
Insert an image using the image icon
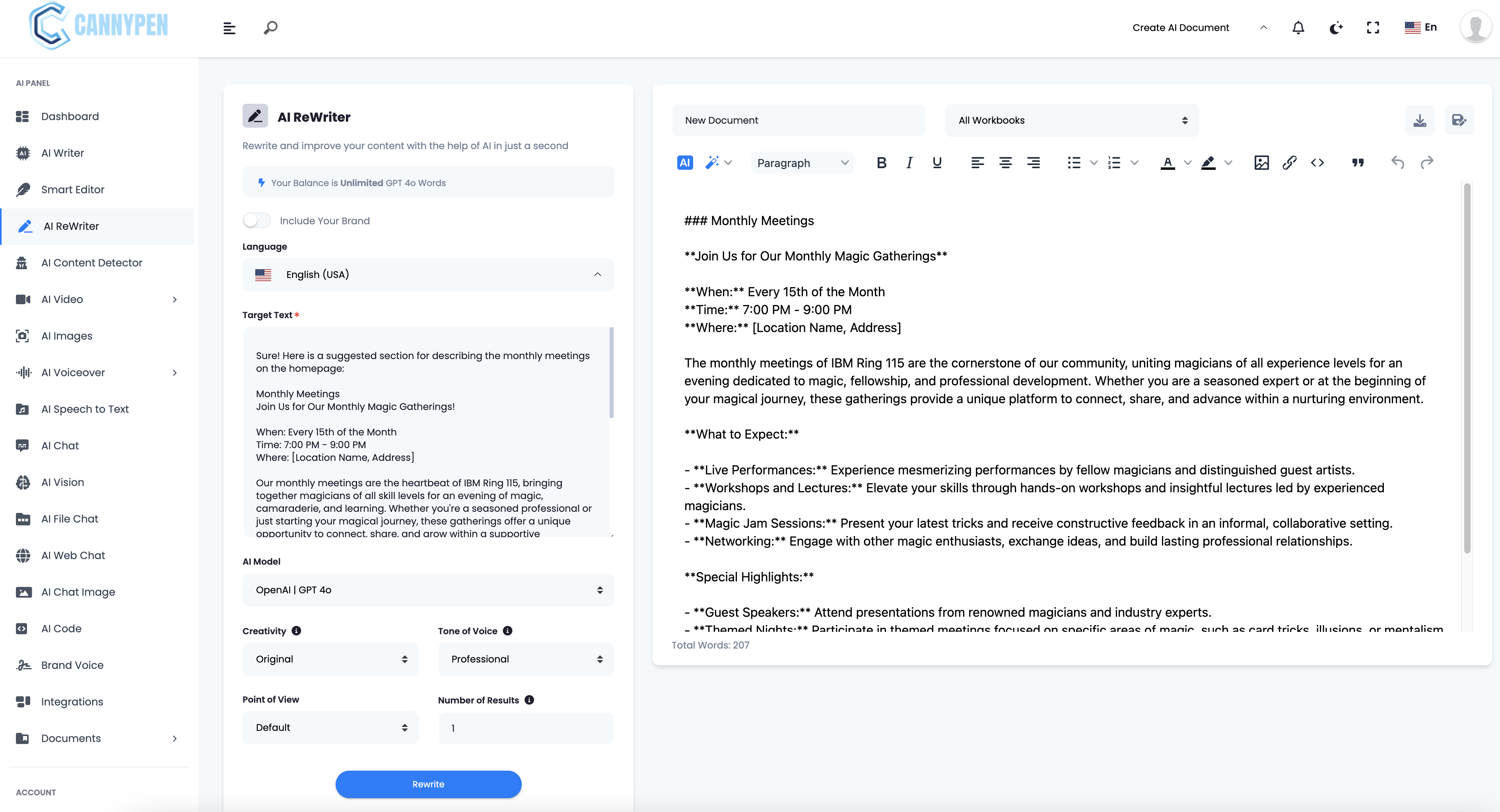point(1261,163)
